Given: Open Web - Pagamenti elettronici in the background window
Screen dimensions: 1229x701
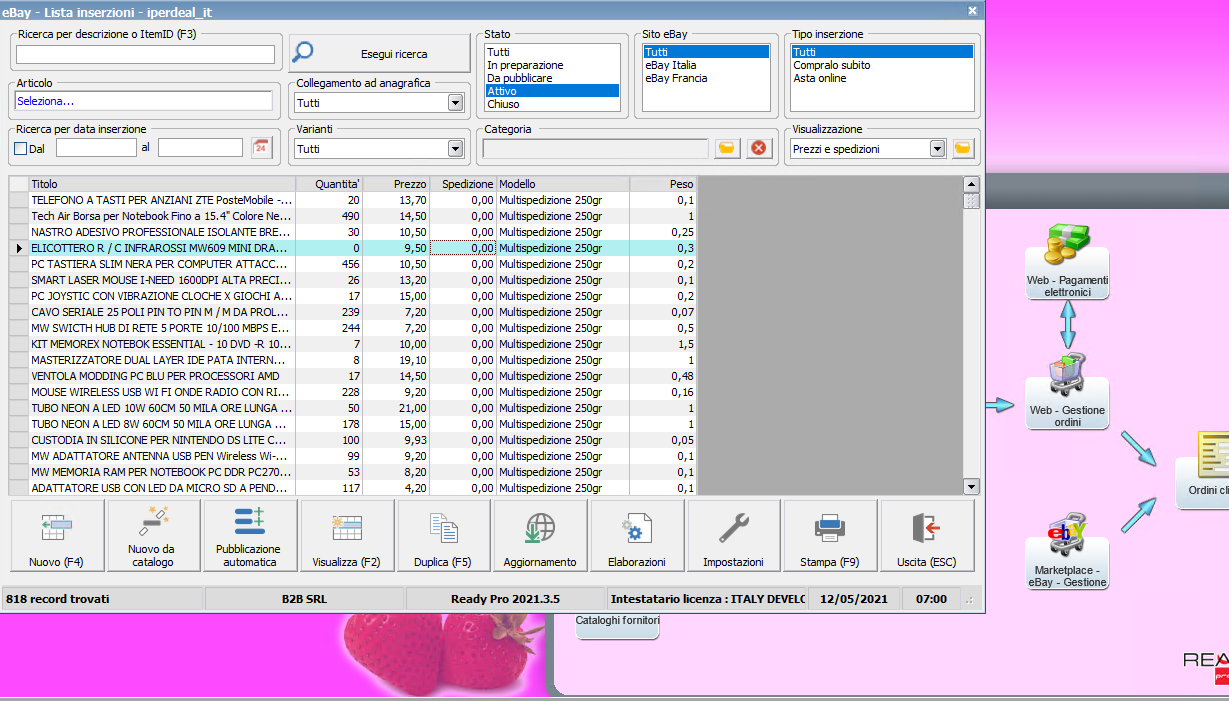Looking at the screenshot, I should [x=1068, y=261].
